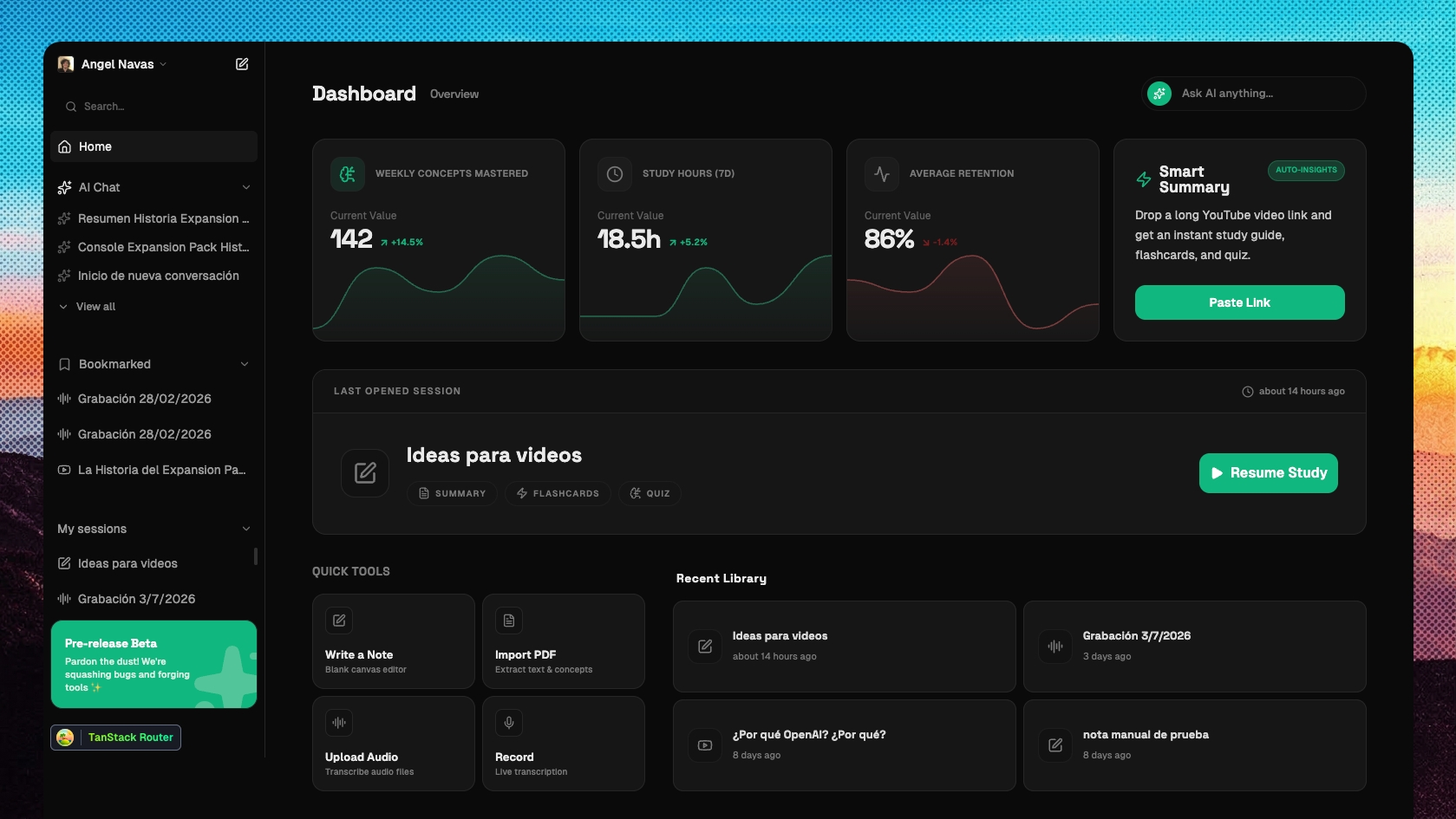Click the search magnifier in the sidebar
The height and width of the screenshot is (819, 1456).
[71, 106]
